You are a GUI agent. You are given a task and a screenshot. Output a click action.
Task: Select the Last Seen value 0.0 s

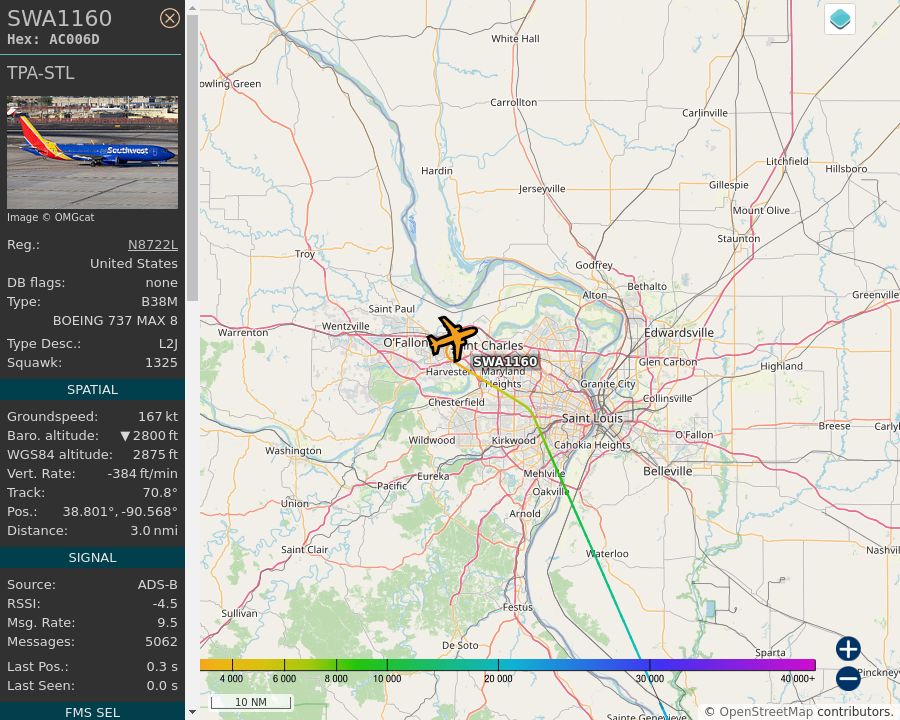(x=162, y=686)
